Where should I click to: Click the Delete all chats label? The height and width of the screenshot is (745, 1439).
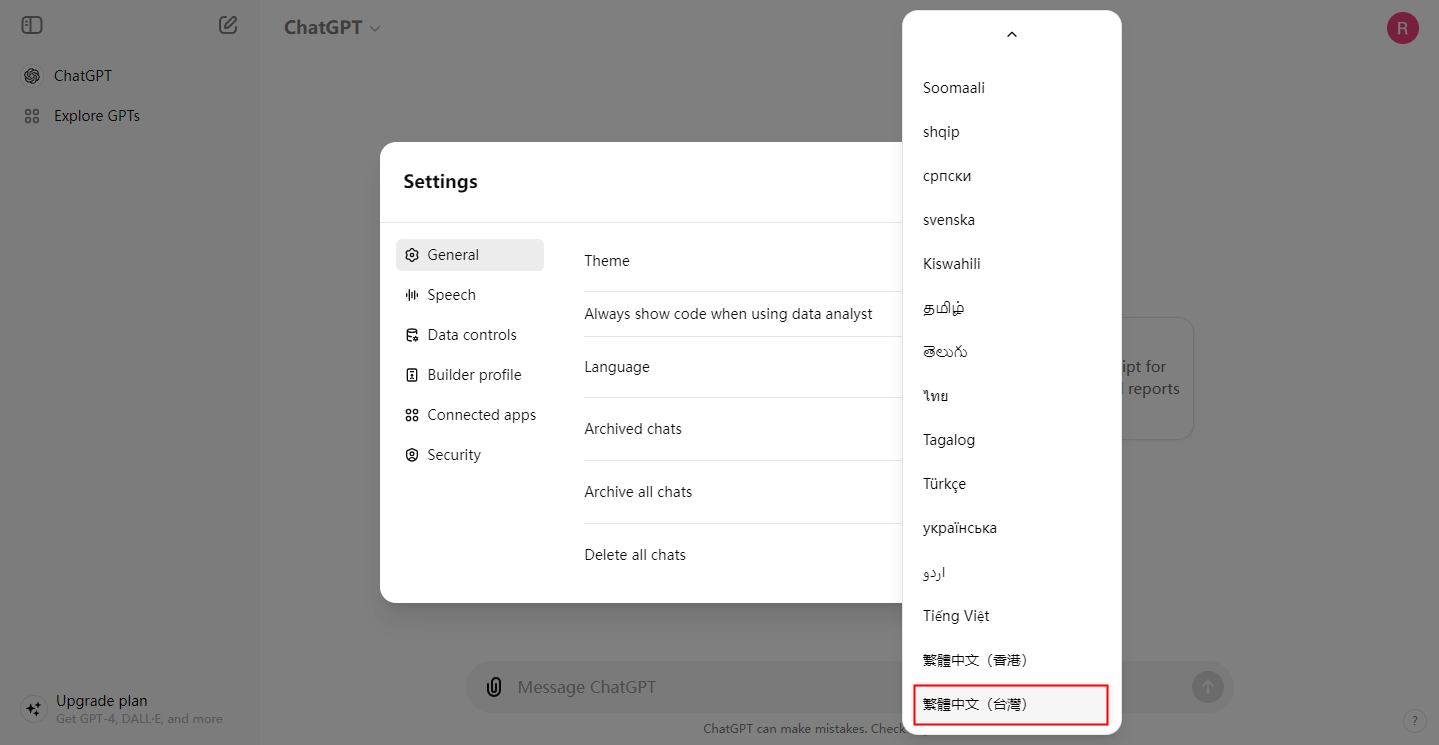pos(635,555)
